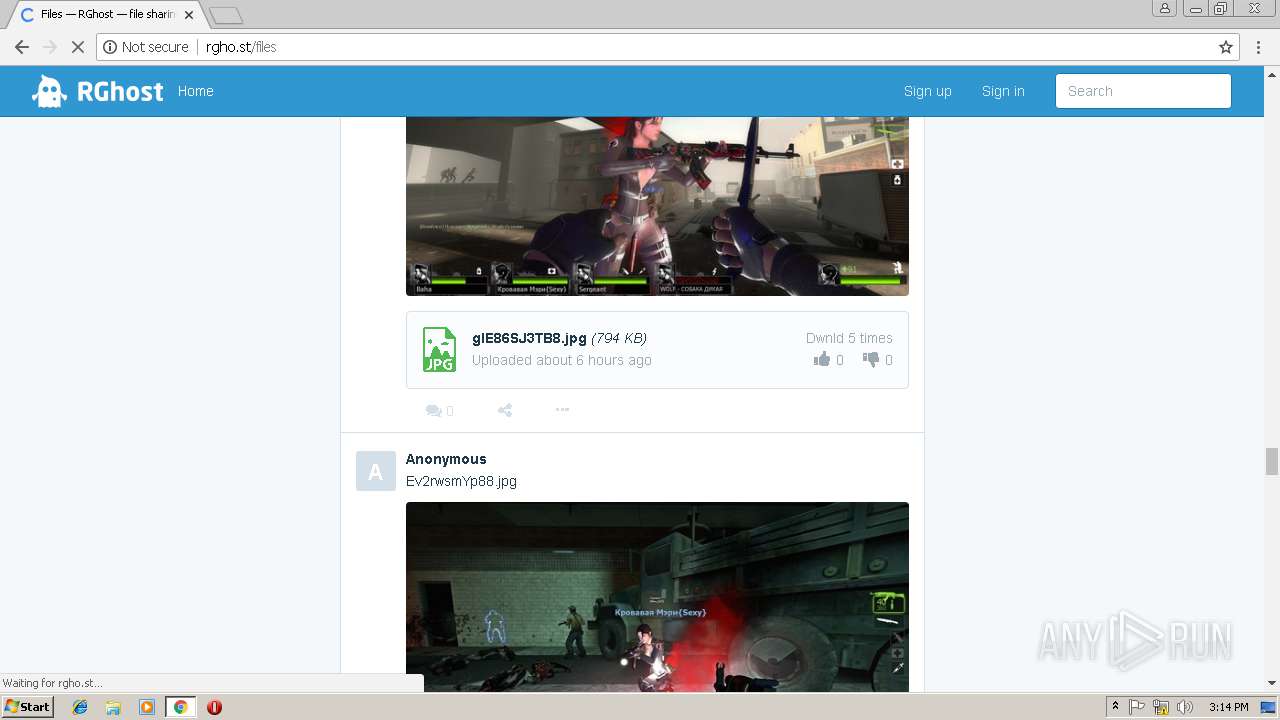Screen dimensions: 1280x720
Task: Open the glE86SJ3TB8.jpg file link
Action: (529, 338)
